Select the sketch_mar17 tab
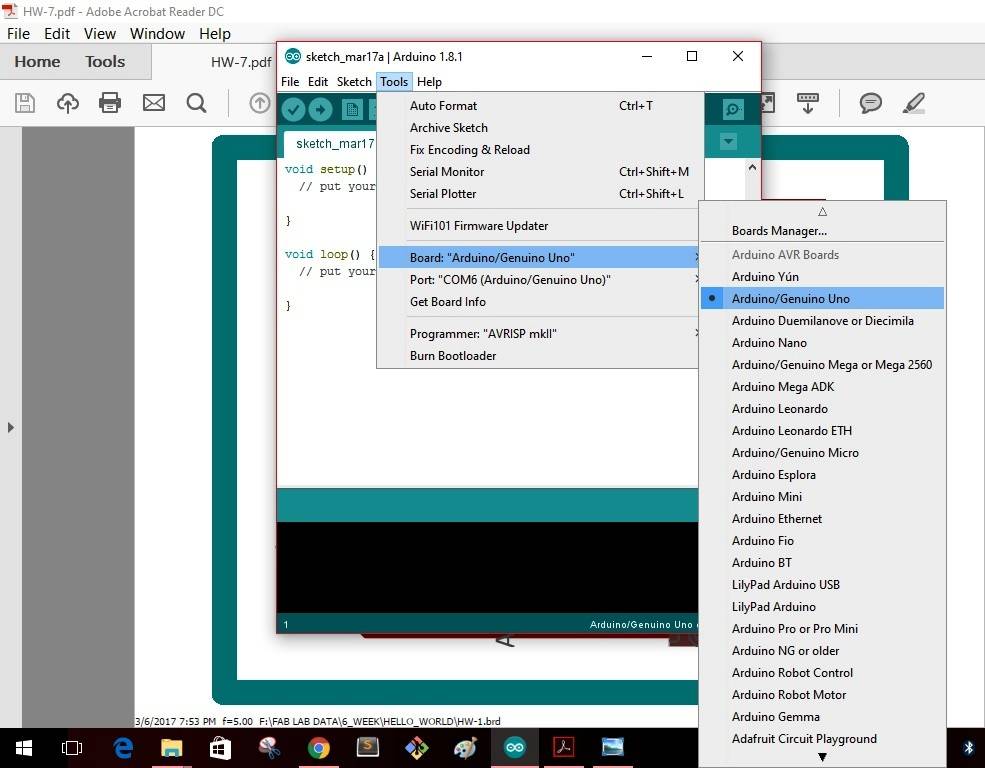The image size is (985, 768). pos(330,144)
